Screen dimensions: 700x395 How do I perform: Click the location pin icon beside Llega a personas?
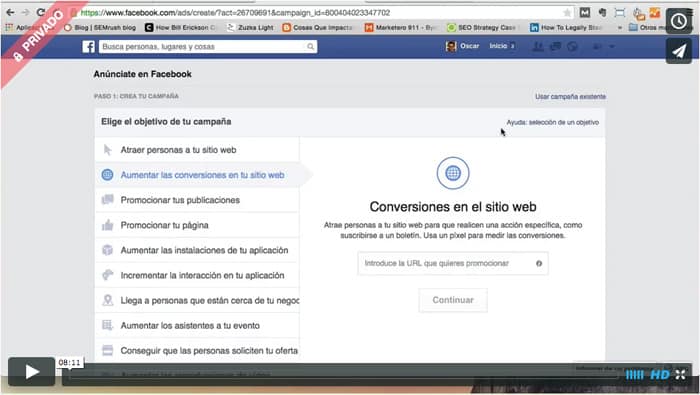pyautogui.click(x=108, y=300)
